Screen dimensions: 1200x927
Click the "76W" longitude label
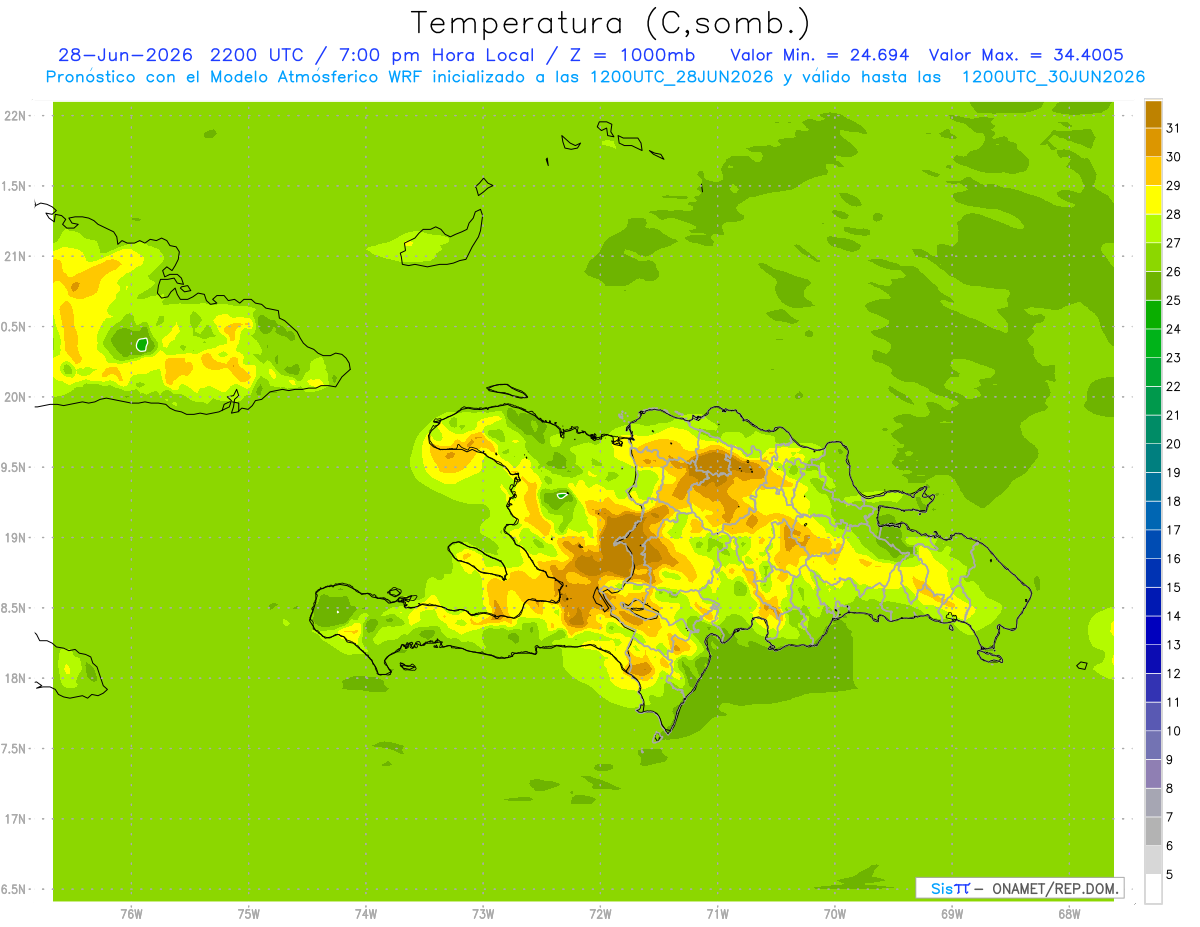pos(131,913)
